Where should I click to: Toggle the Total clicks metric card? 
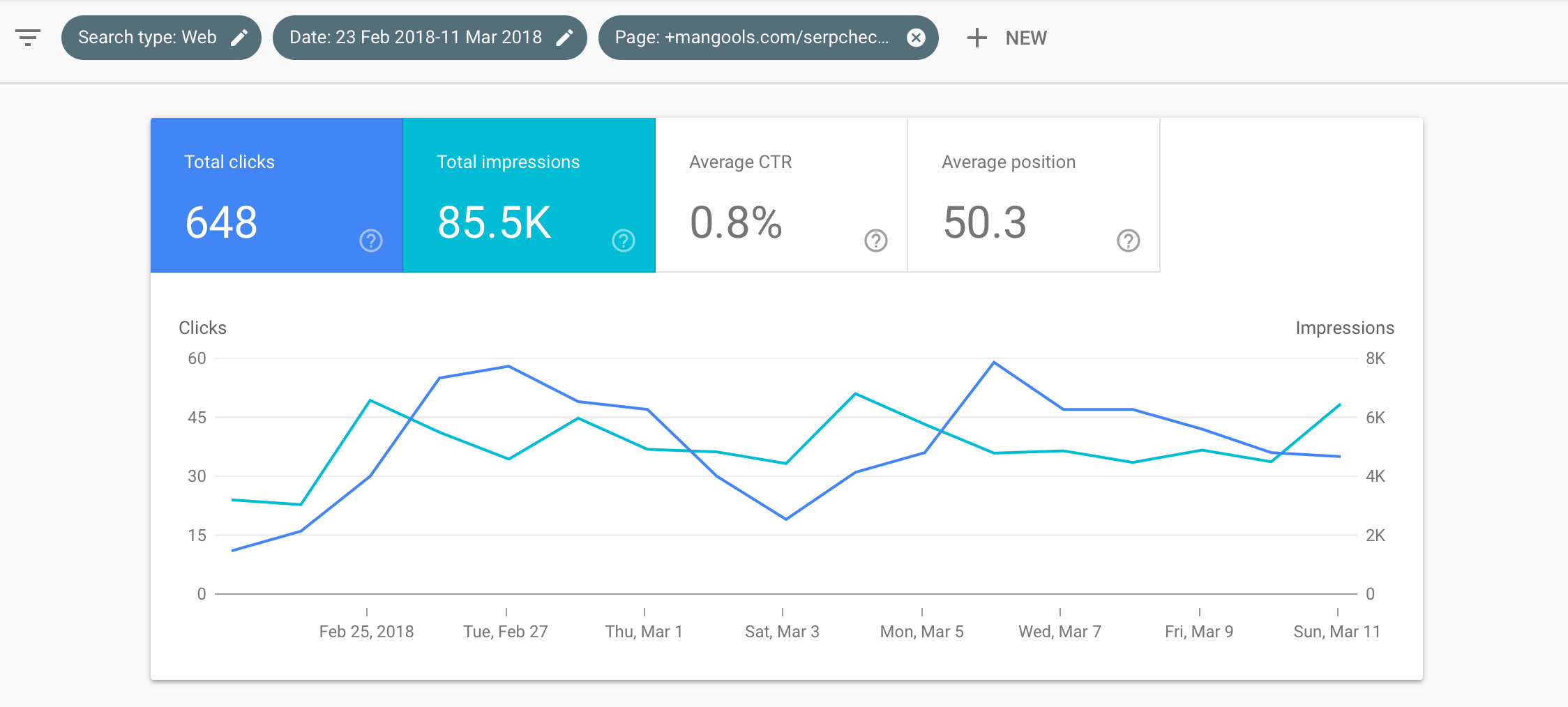277,195
